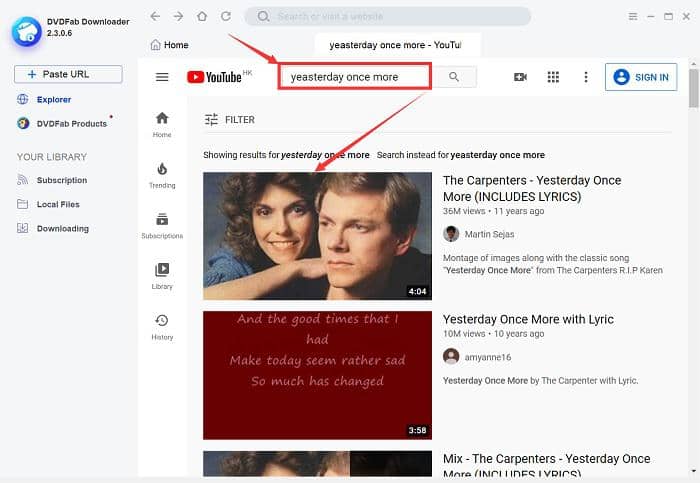Open the amyanne16 channel name
This screenshot has height=483, width=700.
488,357
